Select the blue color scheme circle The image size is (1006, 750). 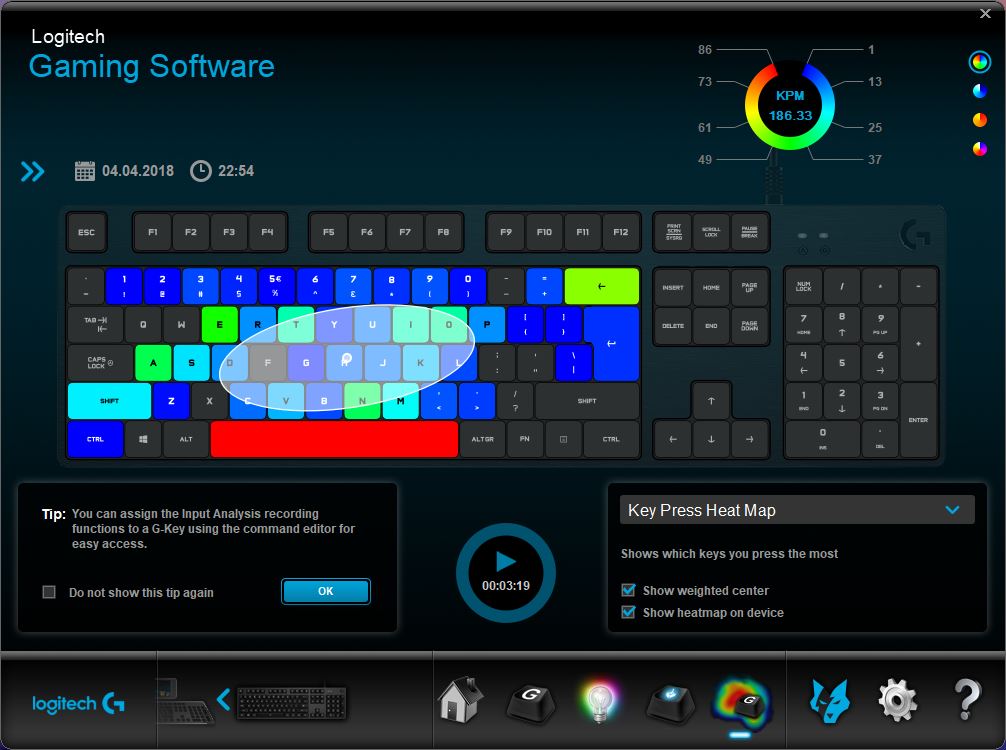pos(980,91)
